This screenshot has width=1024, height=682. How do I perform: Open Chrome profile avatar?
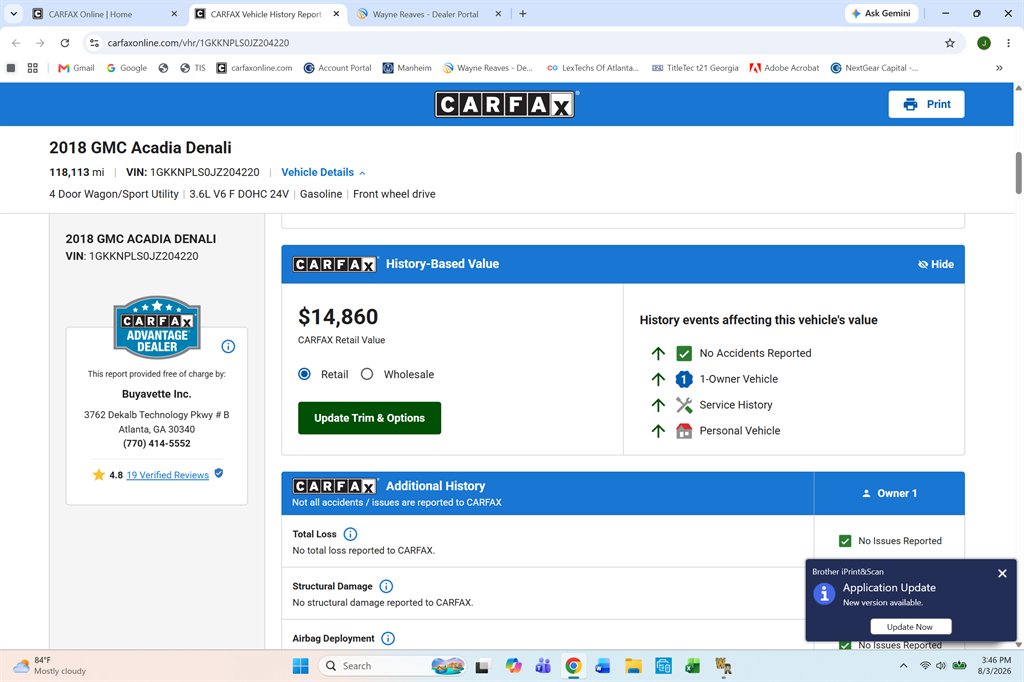tap(984, 43)
